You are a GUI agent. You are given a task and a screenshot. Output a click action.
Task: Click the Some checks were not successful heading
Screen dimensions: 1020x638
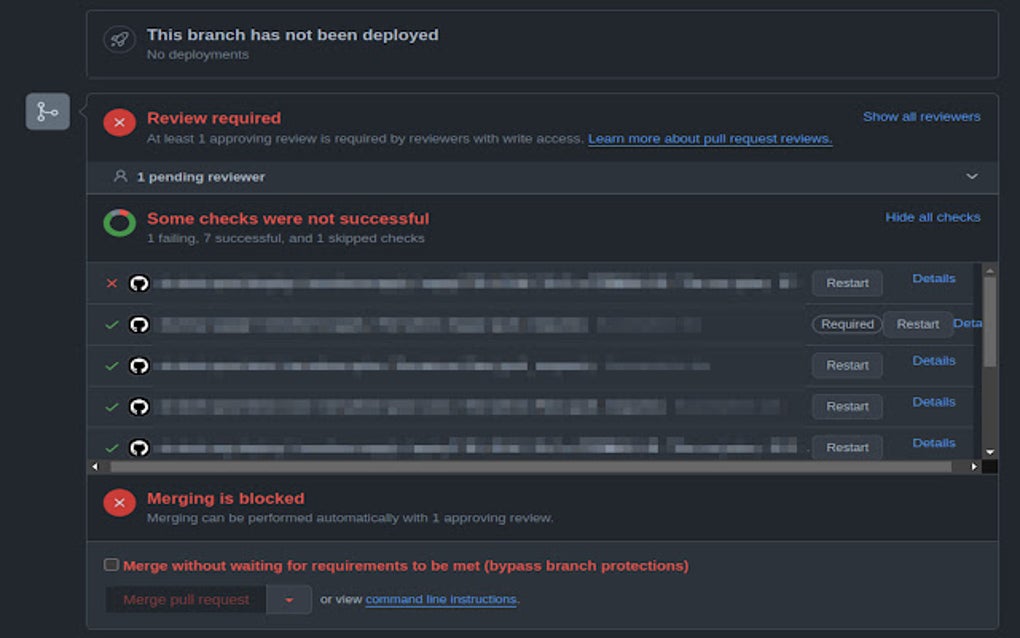(x=289, y=218)
